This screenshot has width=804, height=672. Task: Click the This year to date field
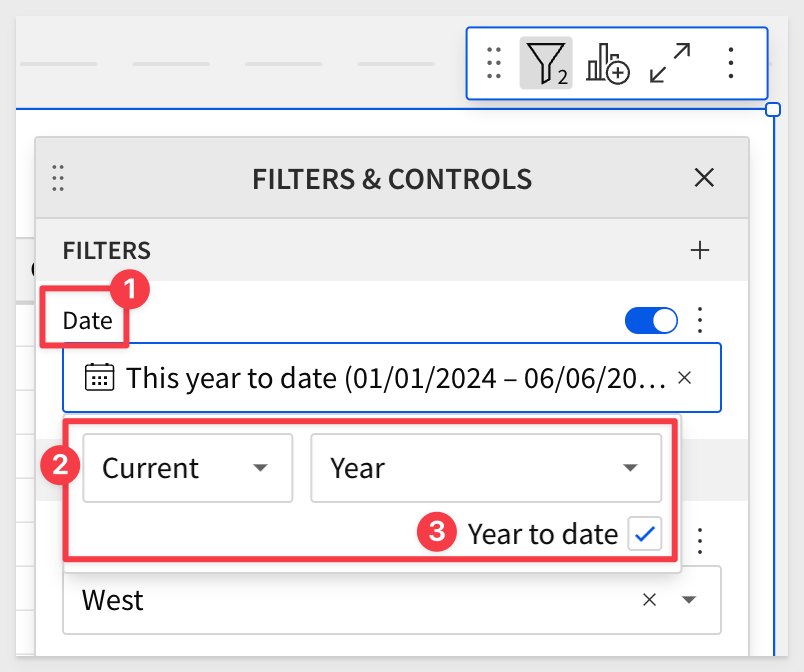coord(392,378)
